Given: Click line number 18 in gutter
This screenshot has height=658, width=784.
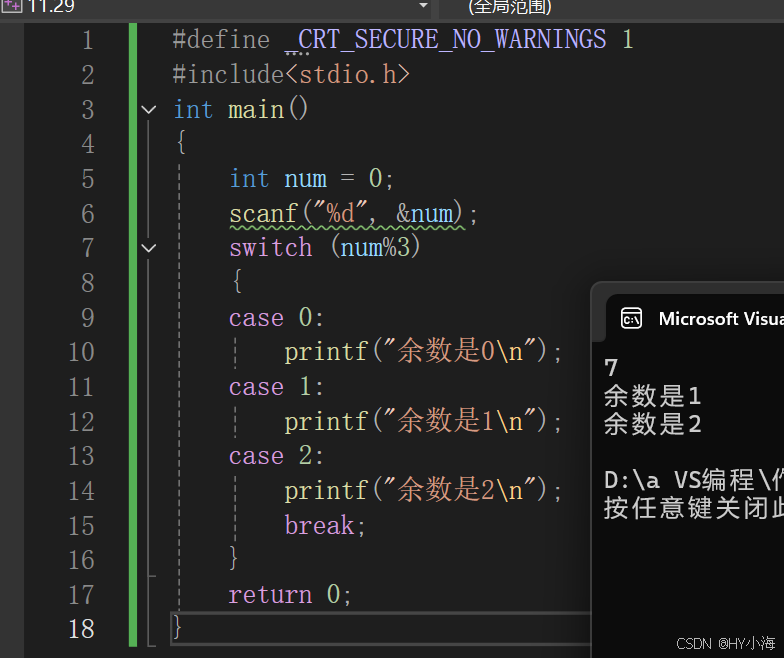Looking at the screenshot, I should 82,629.
